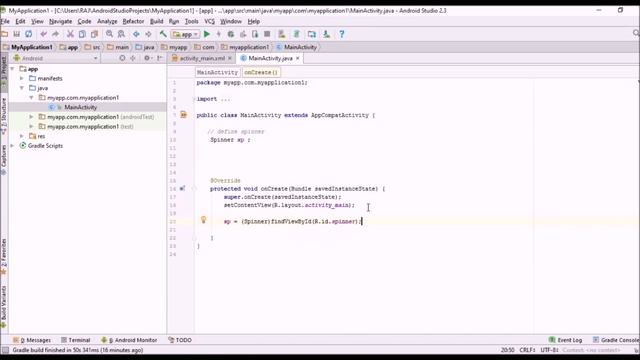Open the VCS menu
The image size is (640, 360).
click(209, 21)
